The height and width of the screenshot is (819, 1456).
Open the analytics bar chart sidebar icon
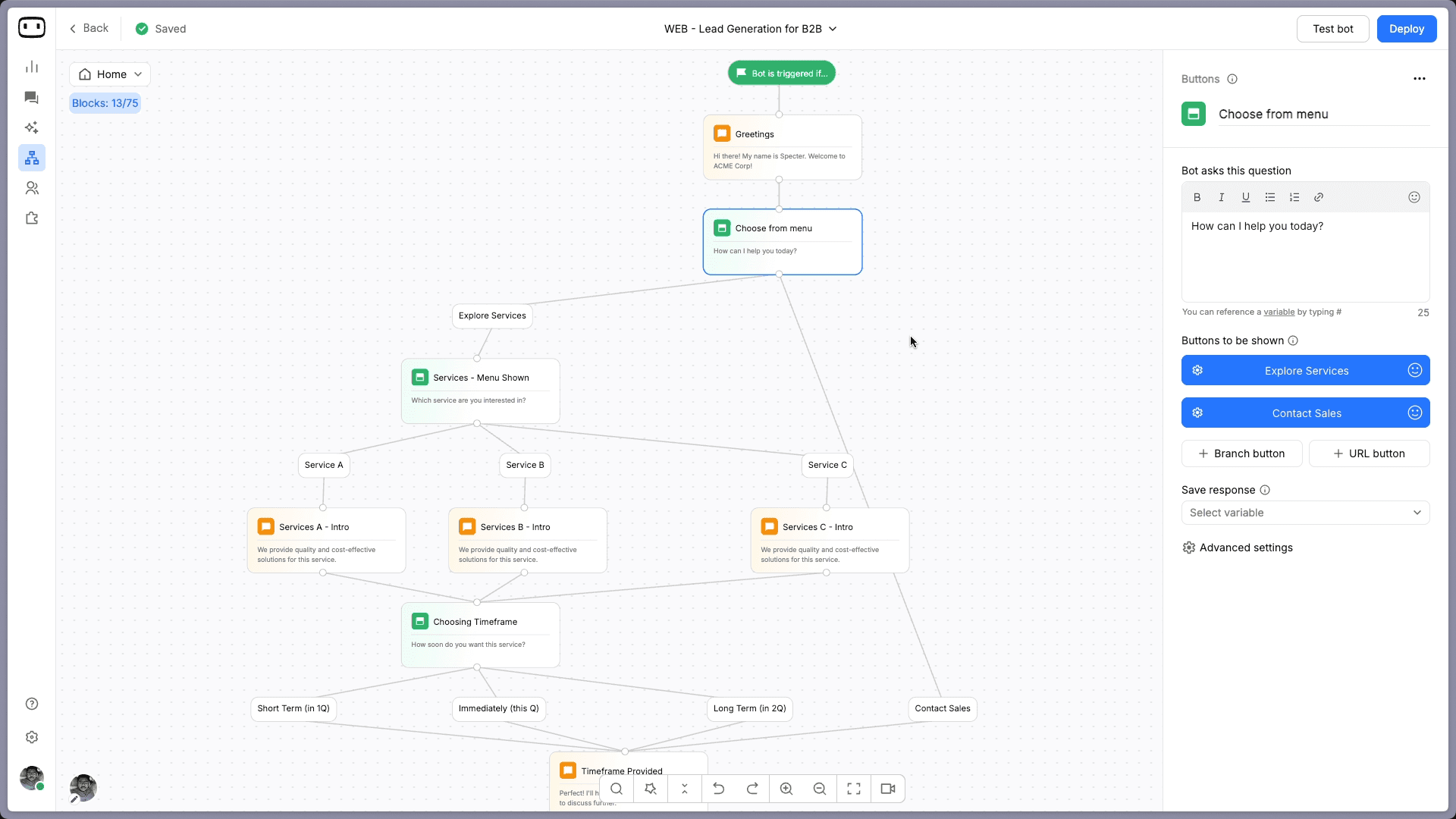click(32, 67)
